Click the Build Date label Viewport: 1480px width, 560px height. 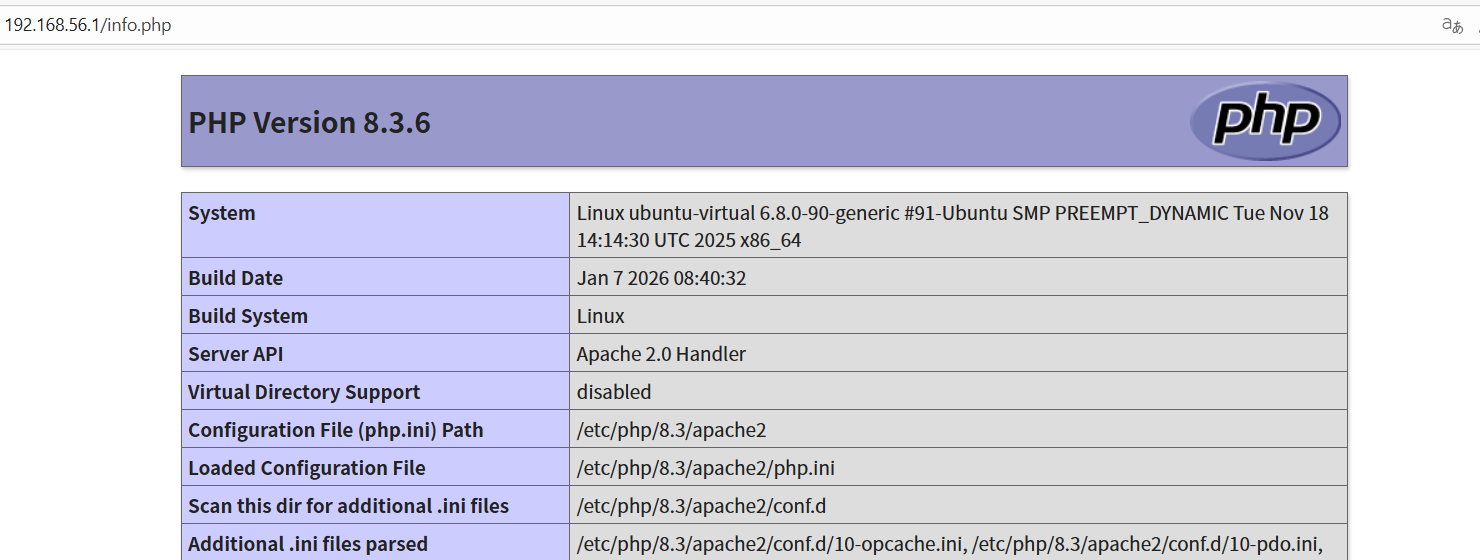coord(235,278)
